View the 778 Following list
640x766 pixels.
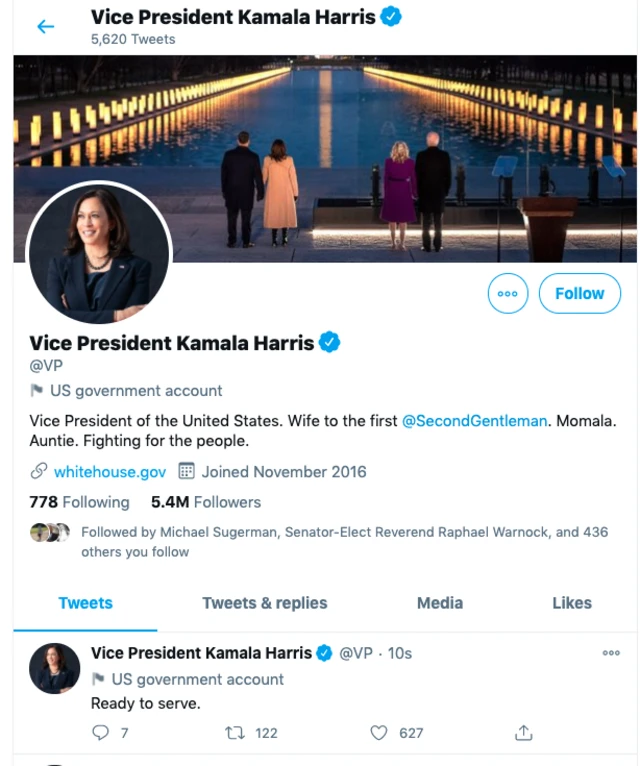click(x=80, y=502)
